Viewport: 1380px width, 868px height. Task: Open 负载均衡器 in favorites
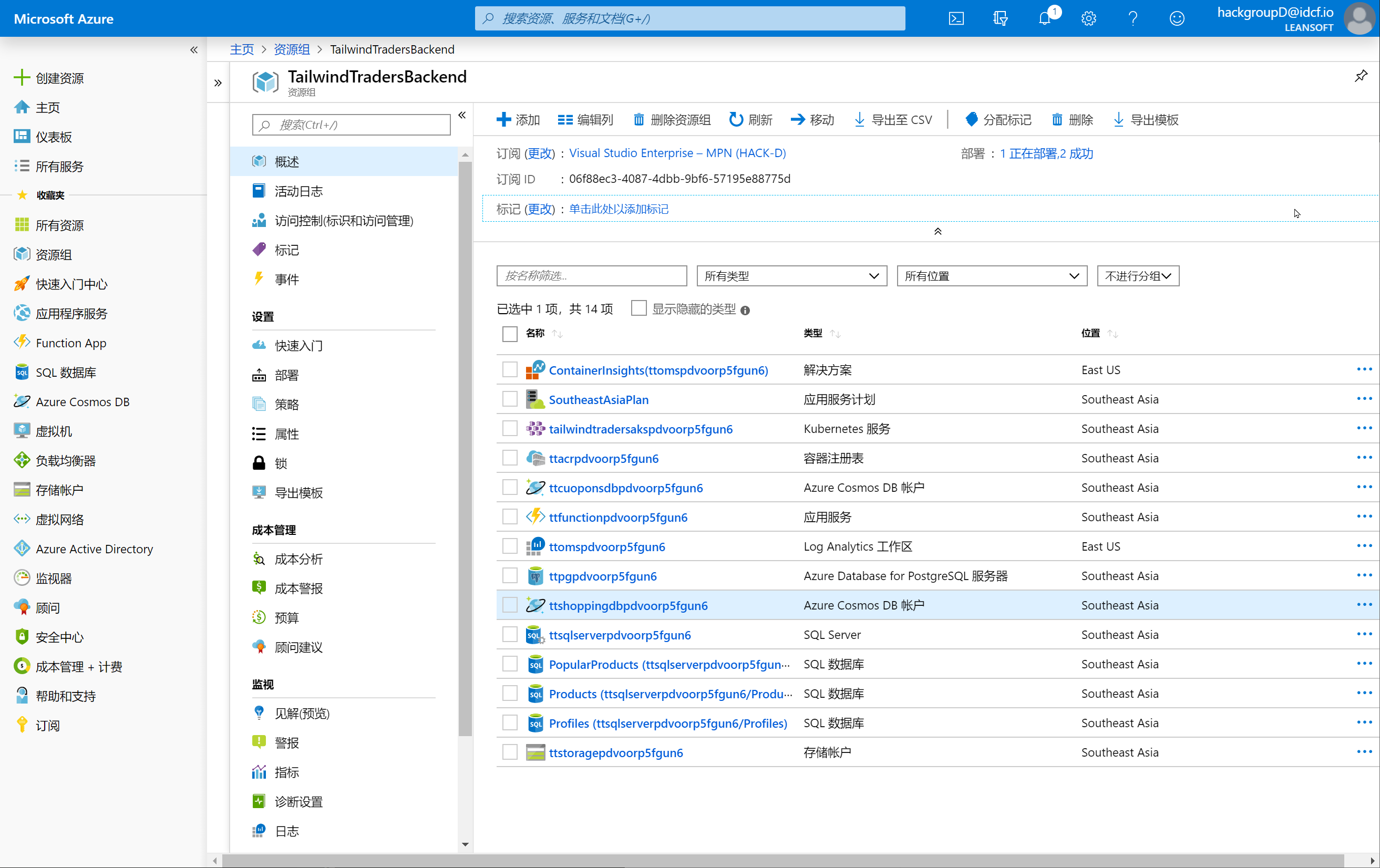coord(65,461)
